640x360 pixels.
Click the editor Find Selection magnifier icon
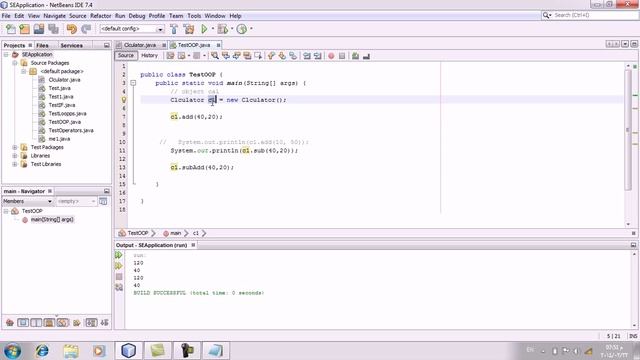(x=215, y=56)
